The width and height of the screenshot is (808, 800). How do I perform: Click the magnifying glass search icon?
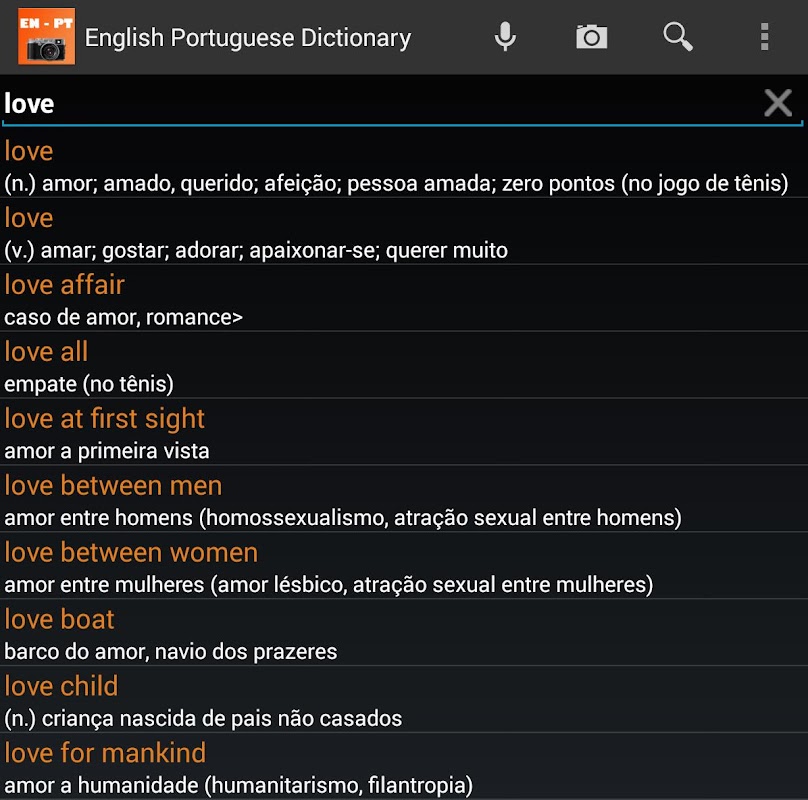point(678,37)
